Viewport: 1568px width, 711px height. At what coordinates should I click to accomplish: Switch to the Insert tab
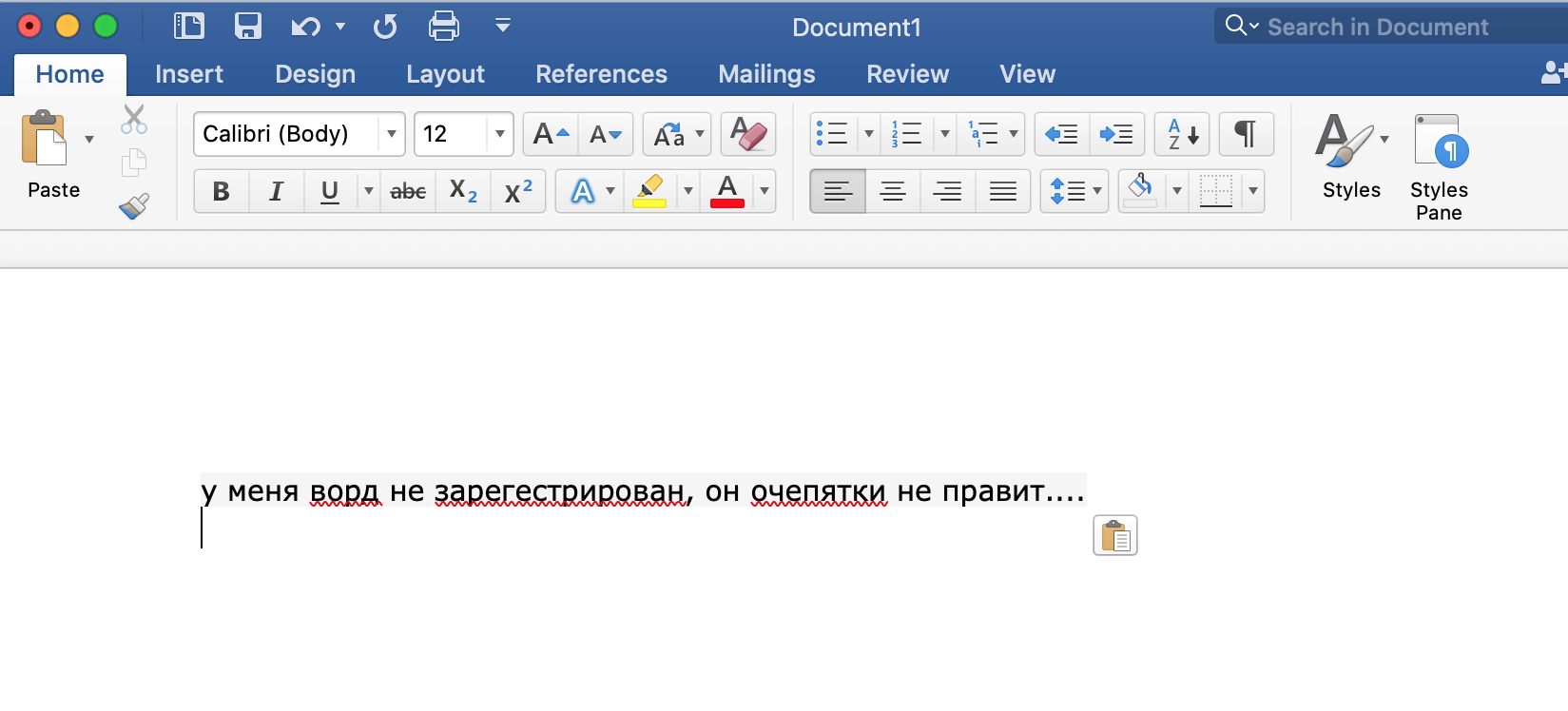pos(189,74)
